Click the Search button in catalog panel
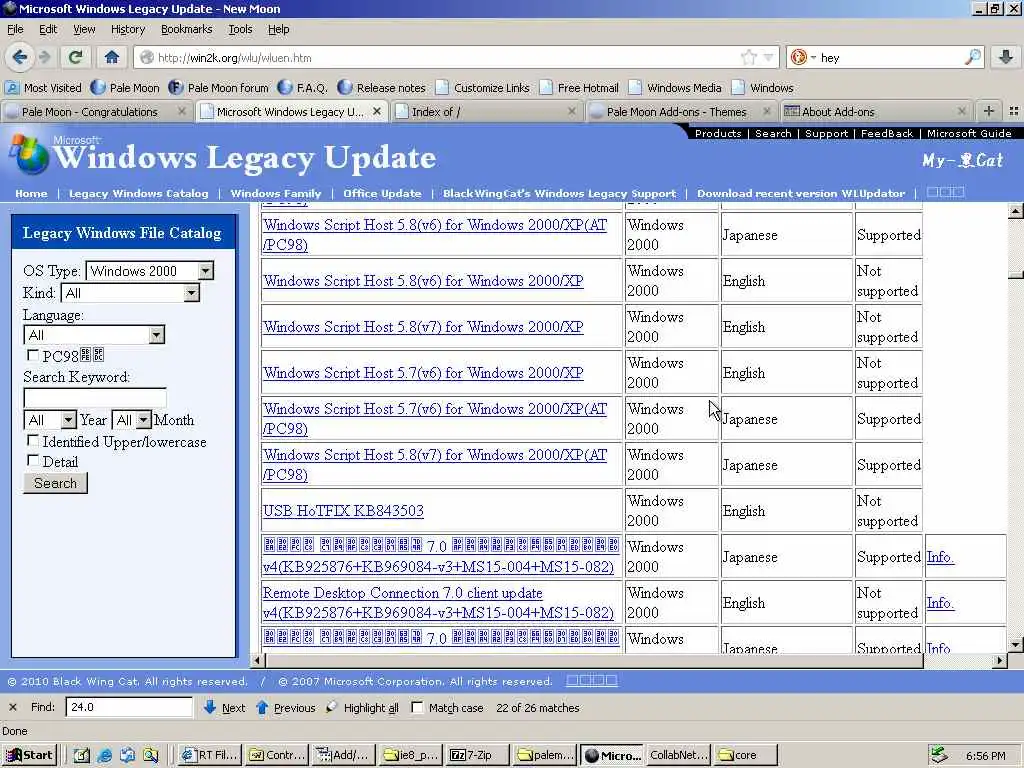 coord(56,483)
